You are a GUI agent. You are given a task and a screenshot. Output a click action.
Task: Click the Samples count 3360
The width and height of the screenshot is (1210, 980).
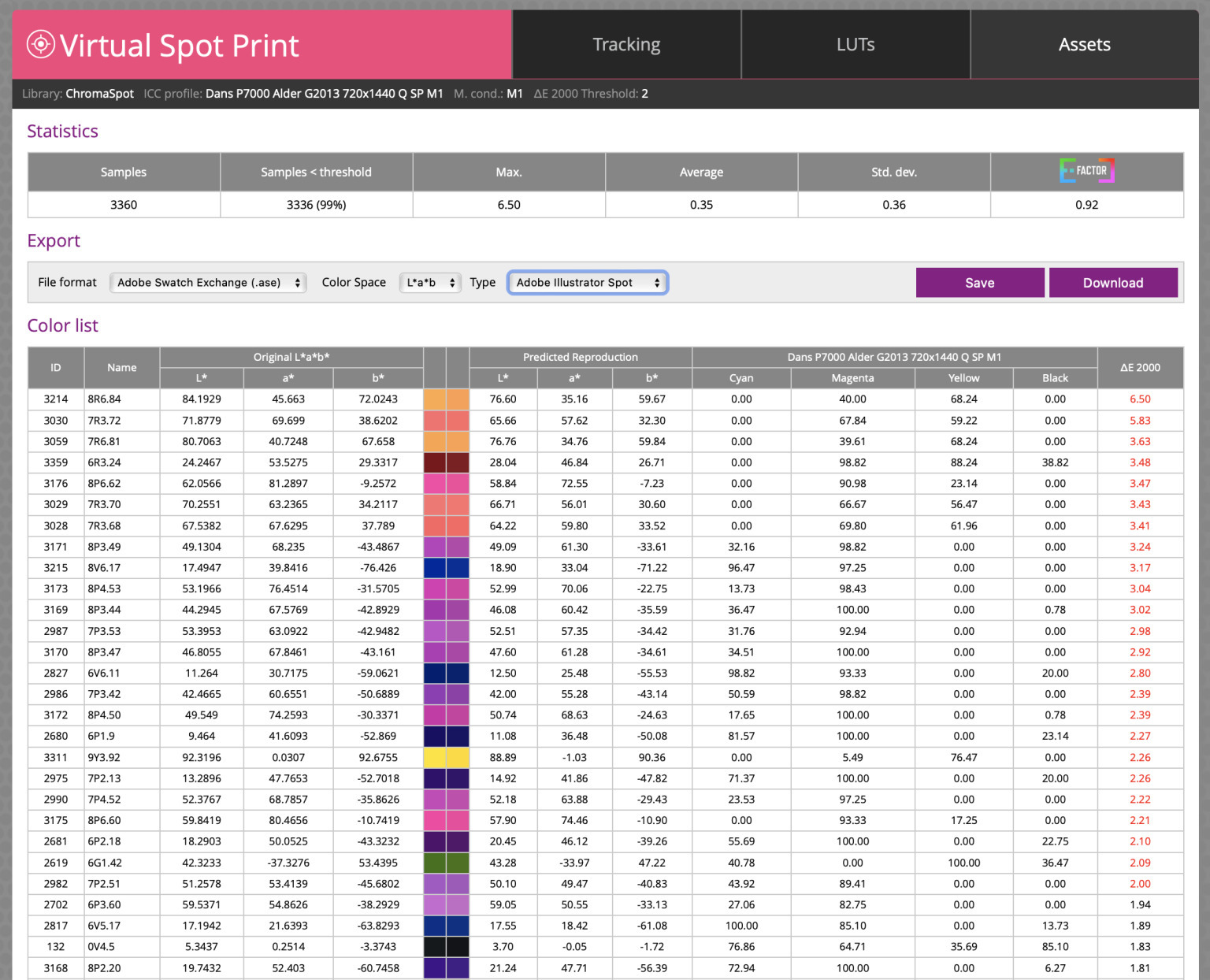coord(124,205)
